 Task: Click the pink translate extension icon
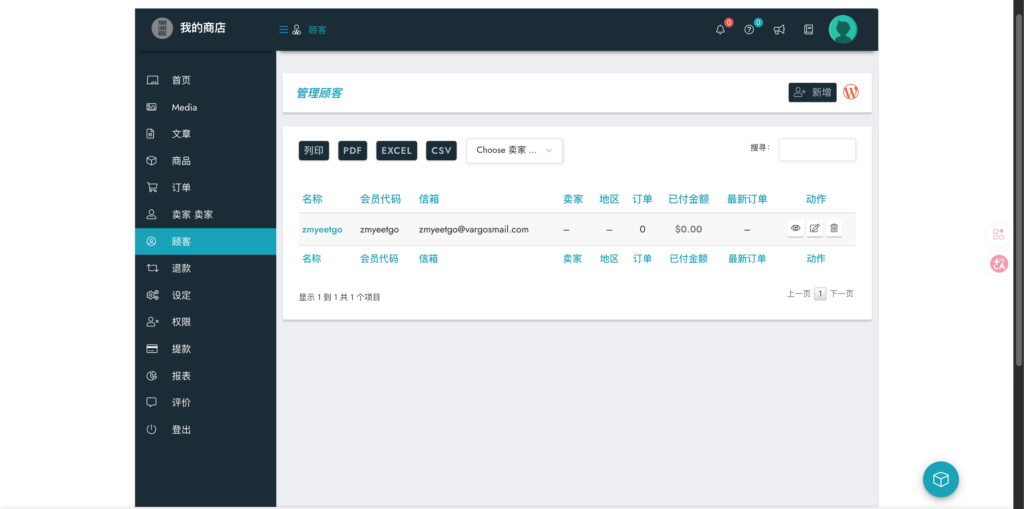pyautogui.click(x=999, y=264)
